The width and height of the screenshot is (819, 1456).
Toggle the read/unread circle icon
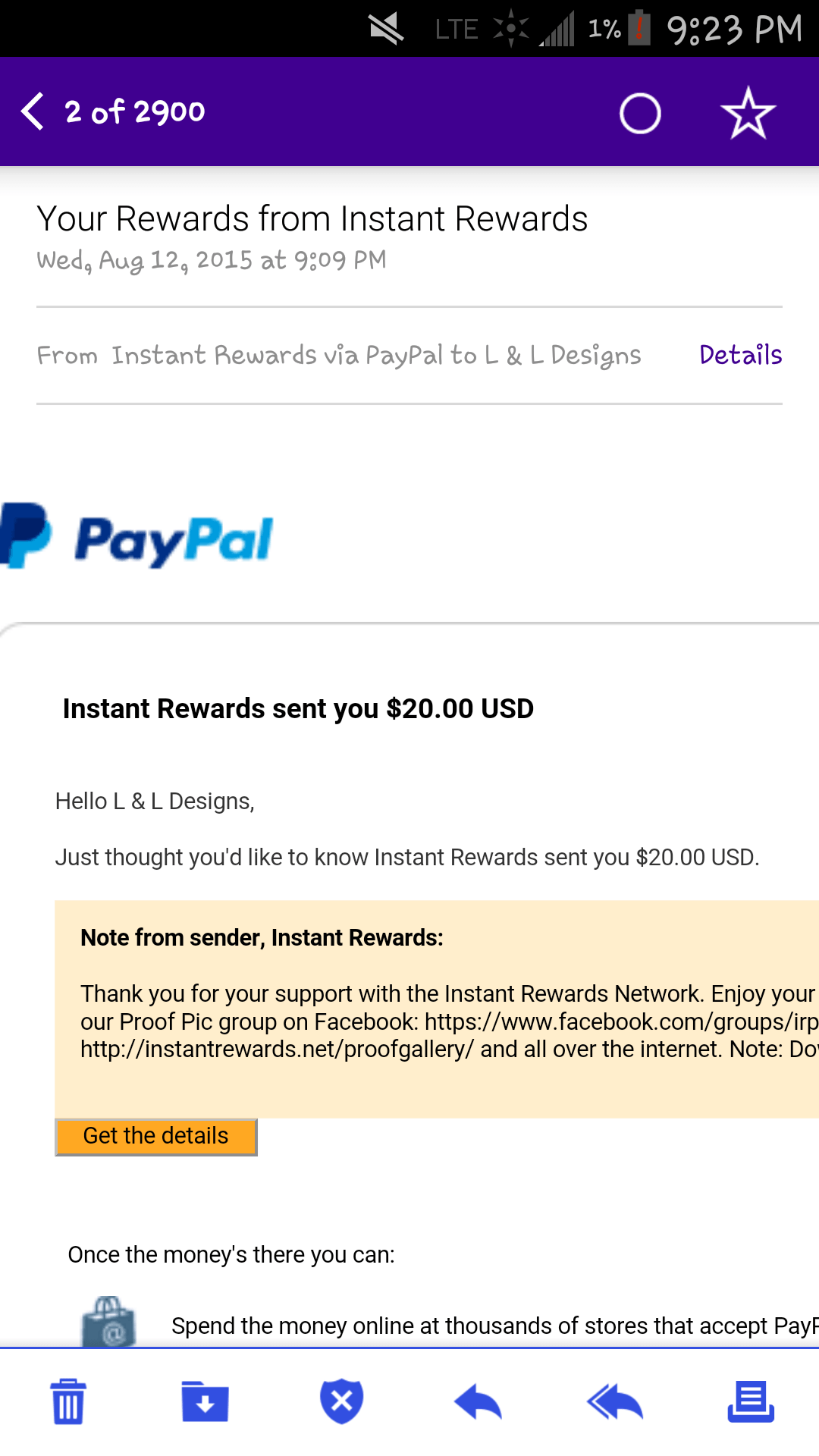(640, 114)
